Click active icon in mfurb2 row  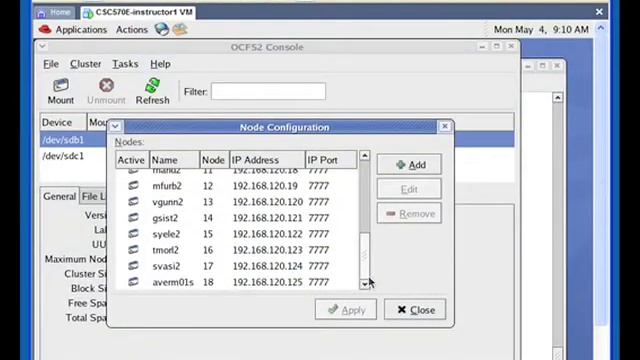click(x=133, y=186)
